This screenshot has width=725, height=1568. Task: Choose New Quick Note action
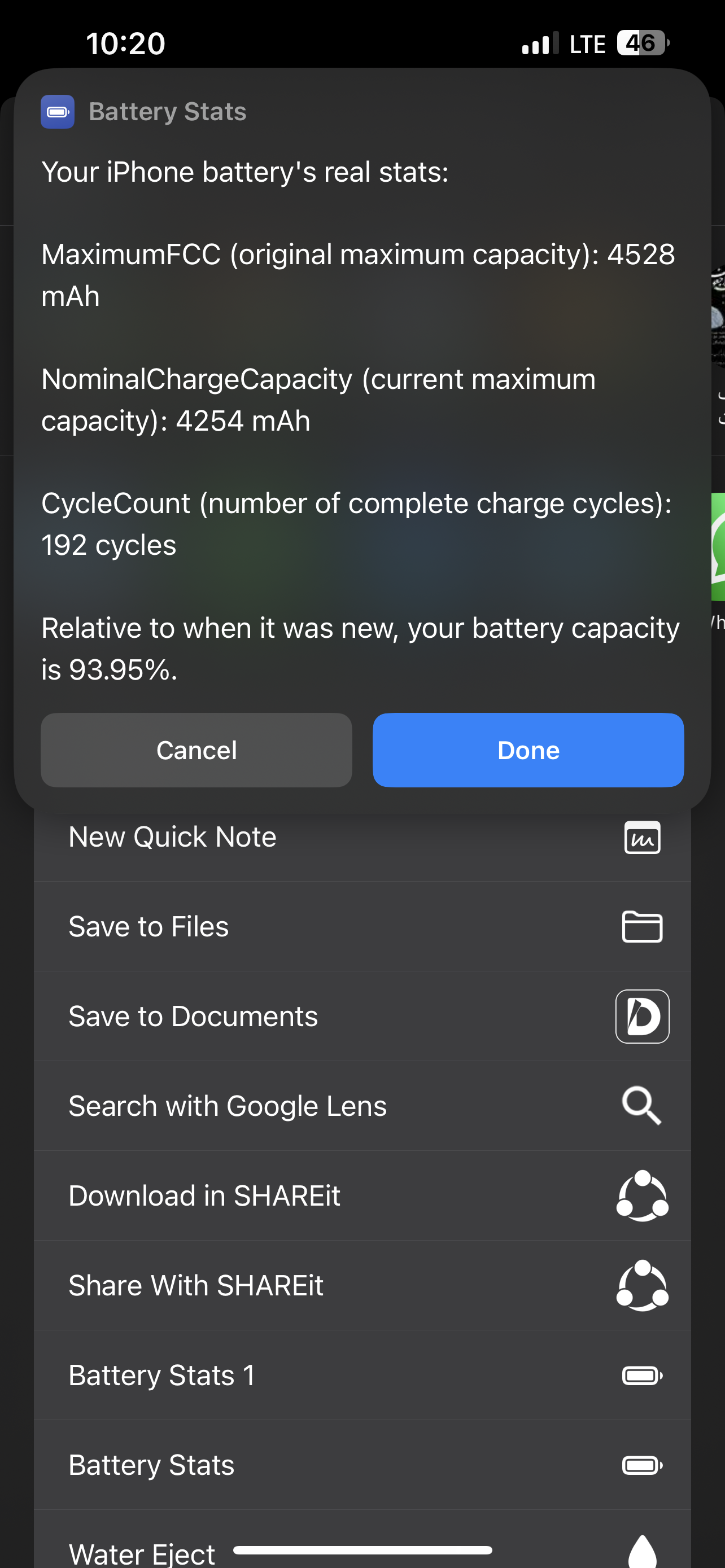click(173, 838)
